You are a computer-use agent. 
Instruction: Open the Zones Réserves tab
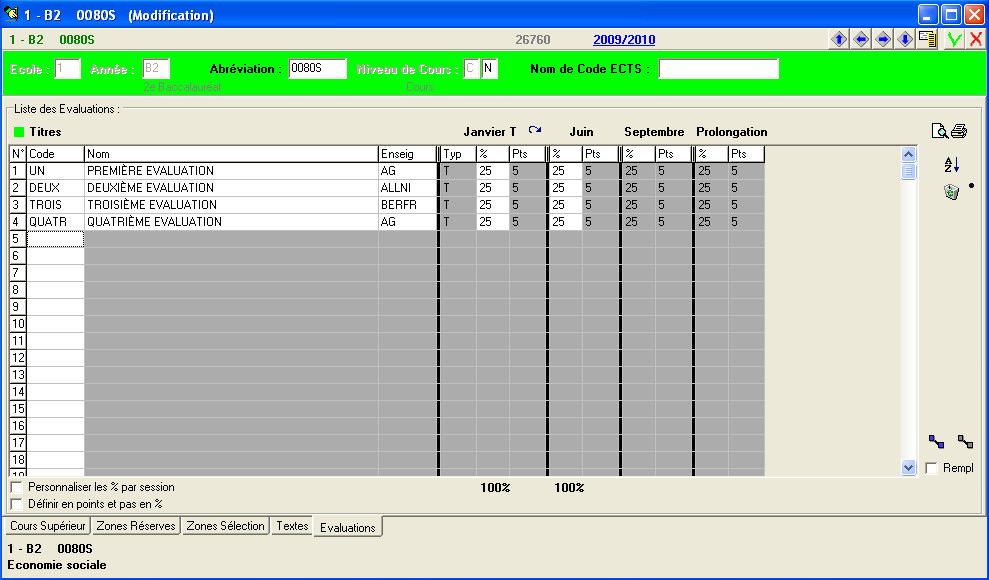[136, 526]
